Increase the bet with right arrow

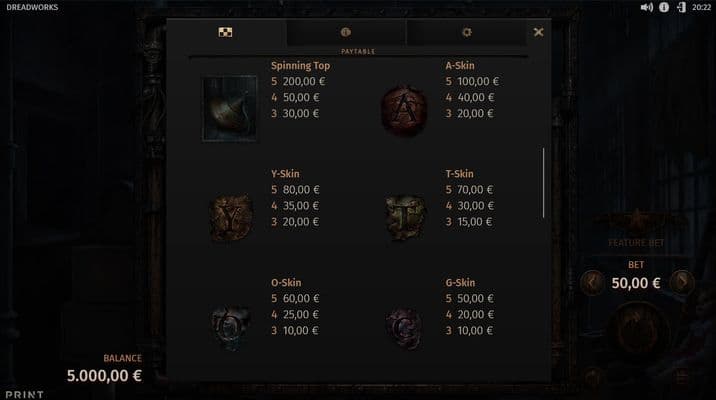point(682,283)
